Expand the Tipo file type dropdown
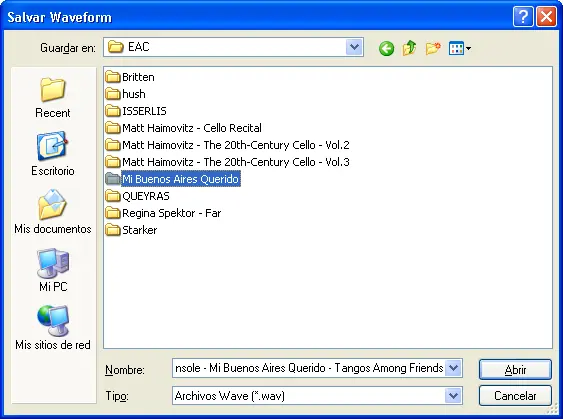This screenshot has height=419, width=563. (x=453, y=396)
